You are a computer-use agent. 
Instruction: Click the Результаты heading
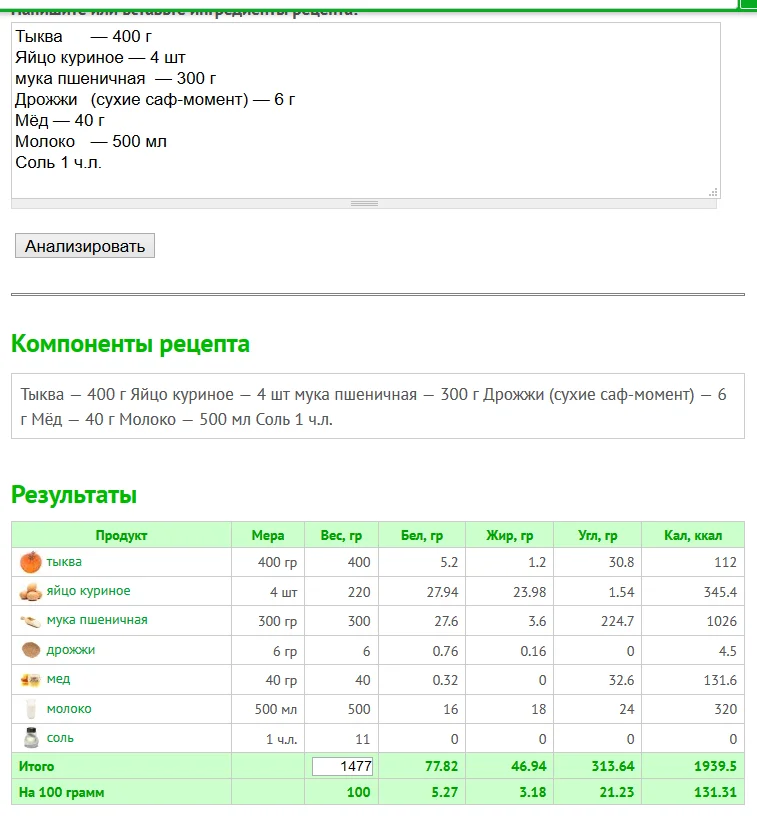[74, 495]
